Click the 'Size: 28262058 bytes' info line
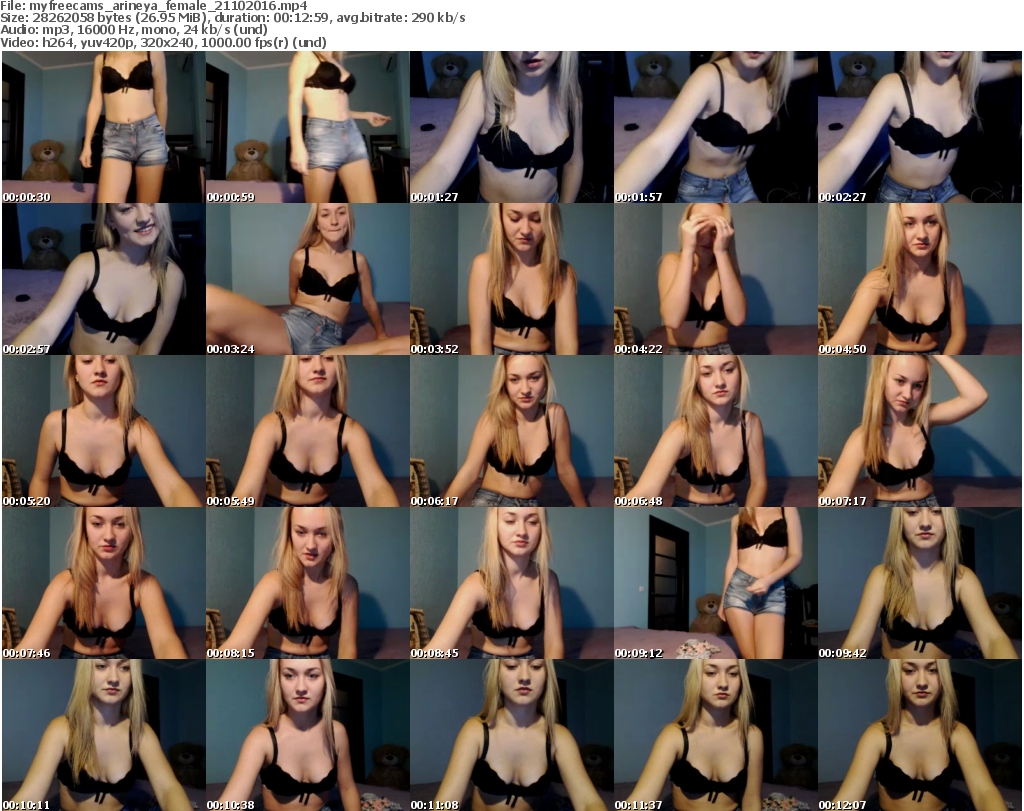Viewport: 1024px width, 811px height. 232,18
